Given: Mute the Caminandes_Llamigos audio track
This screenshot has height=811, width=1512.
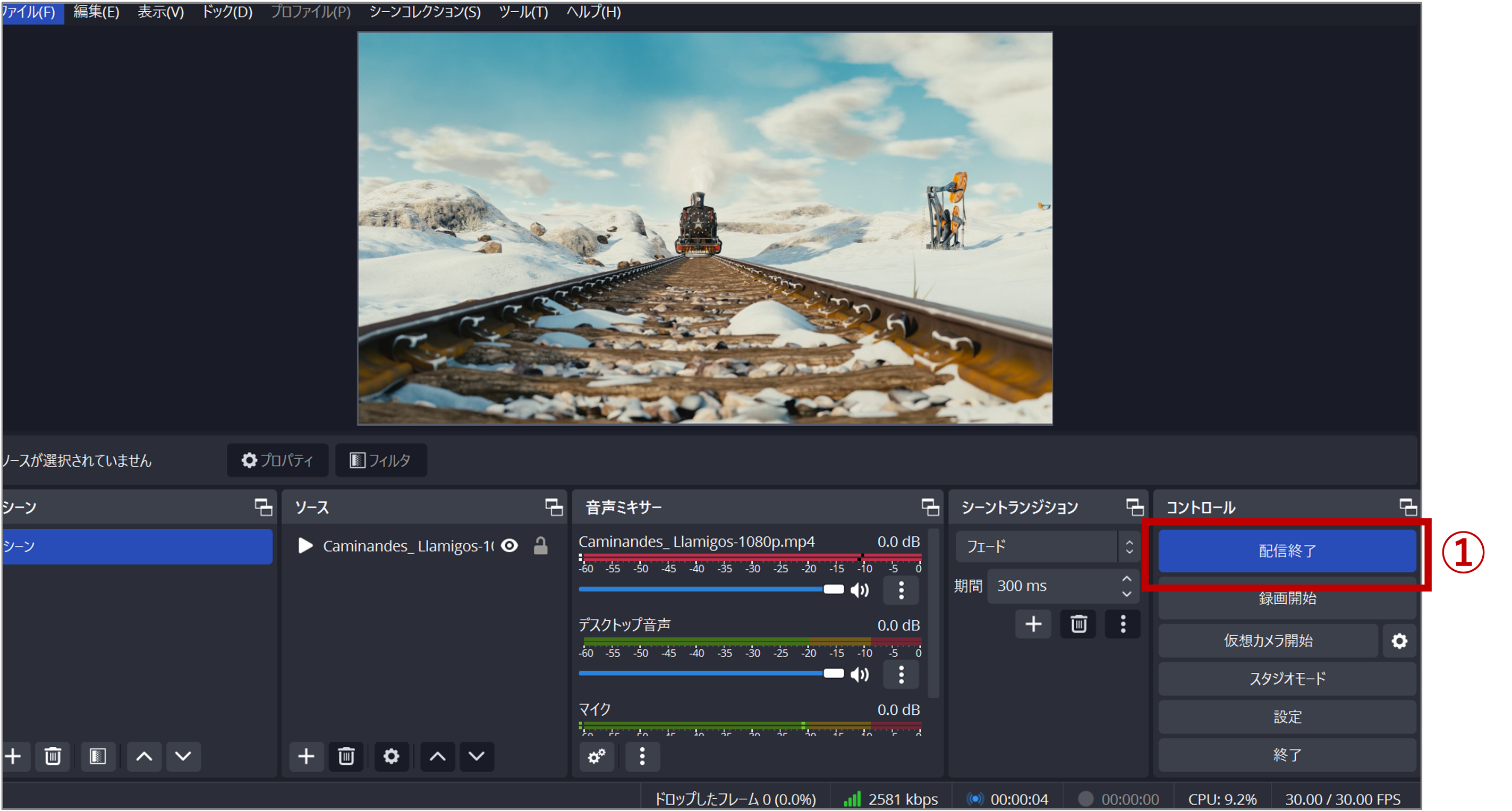Looking at the screenshot, I should point(860,589).
